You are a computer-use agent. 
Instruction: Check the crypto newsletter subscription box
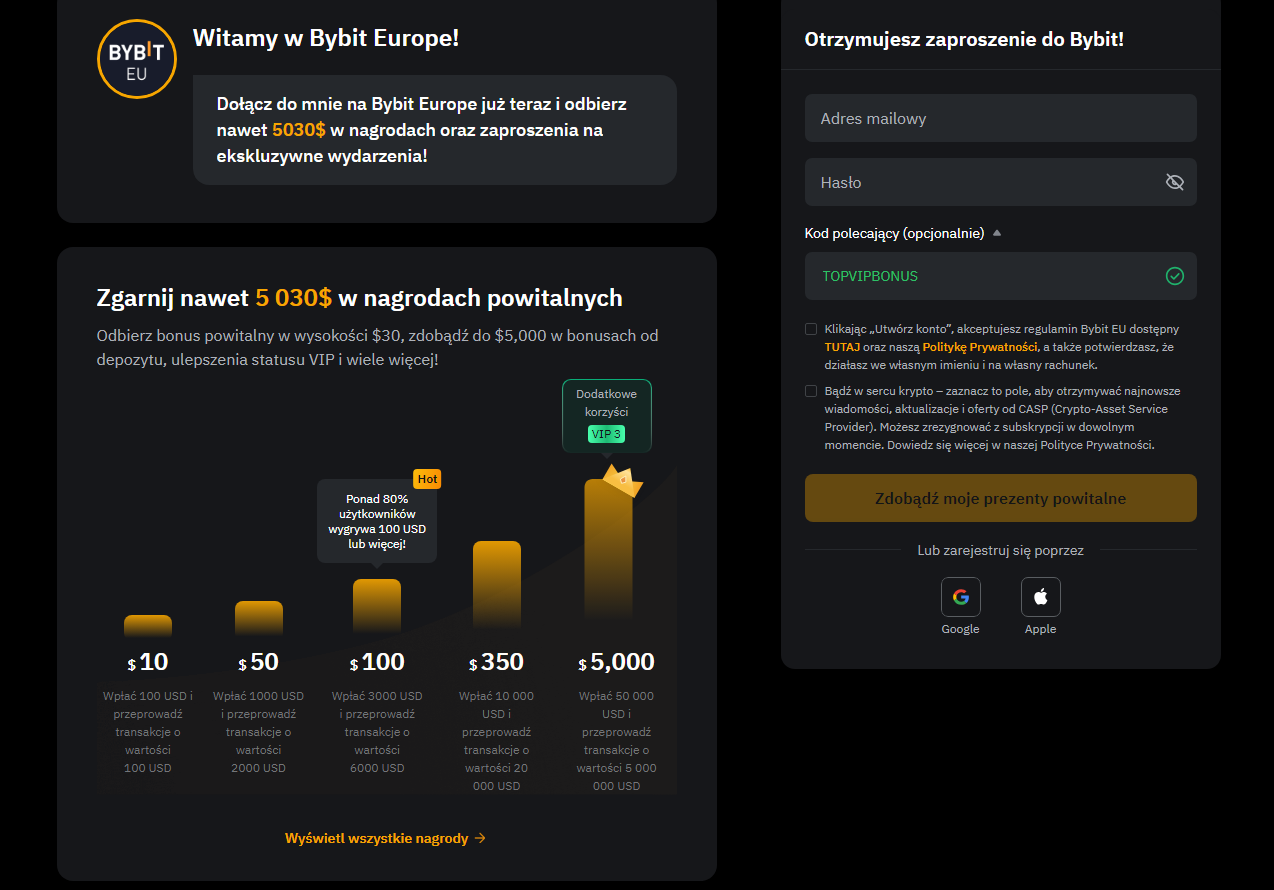coord(811,391)
